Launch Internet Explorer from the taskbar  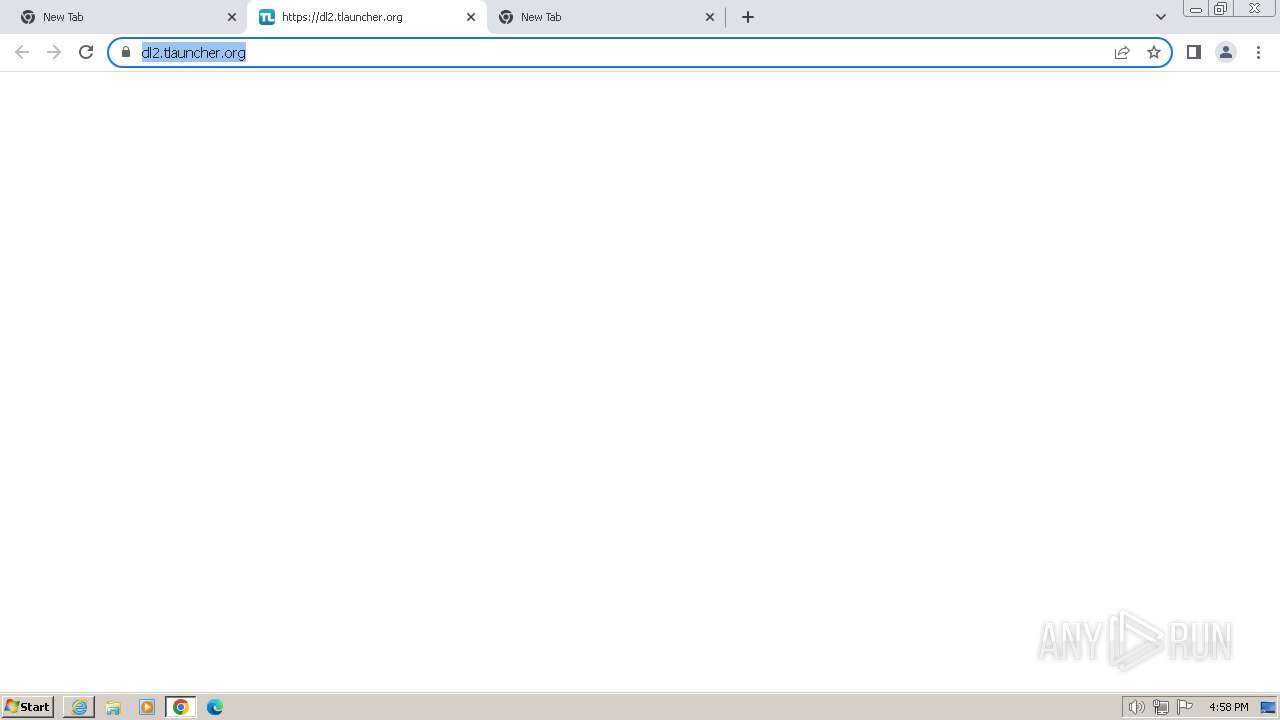79,707
